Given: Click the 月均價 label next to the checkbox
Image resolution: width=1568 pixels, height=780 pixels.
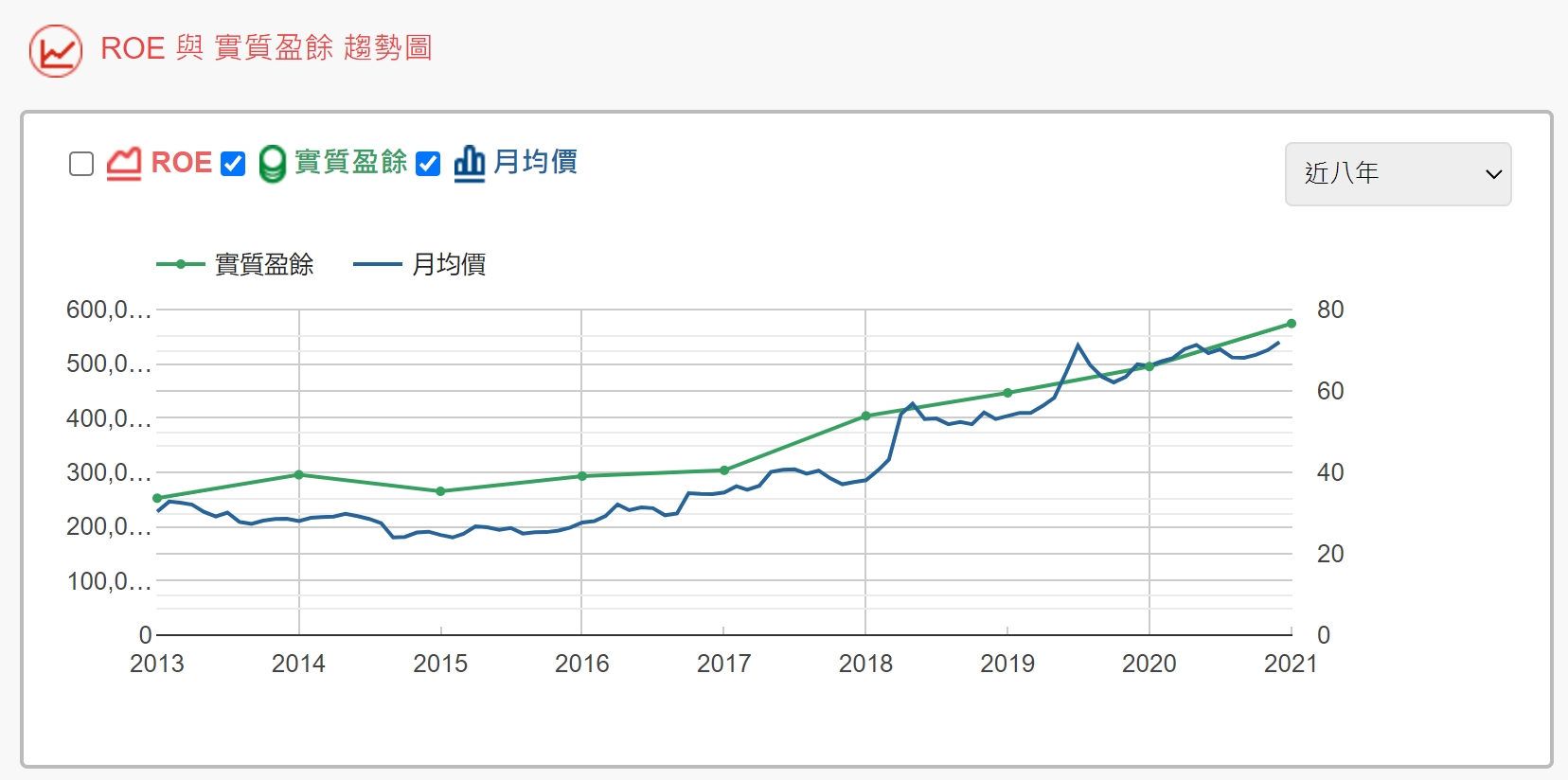Looking at the screenshot, I should pos(536,163).
